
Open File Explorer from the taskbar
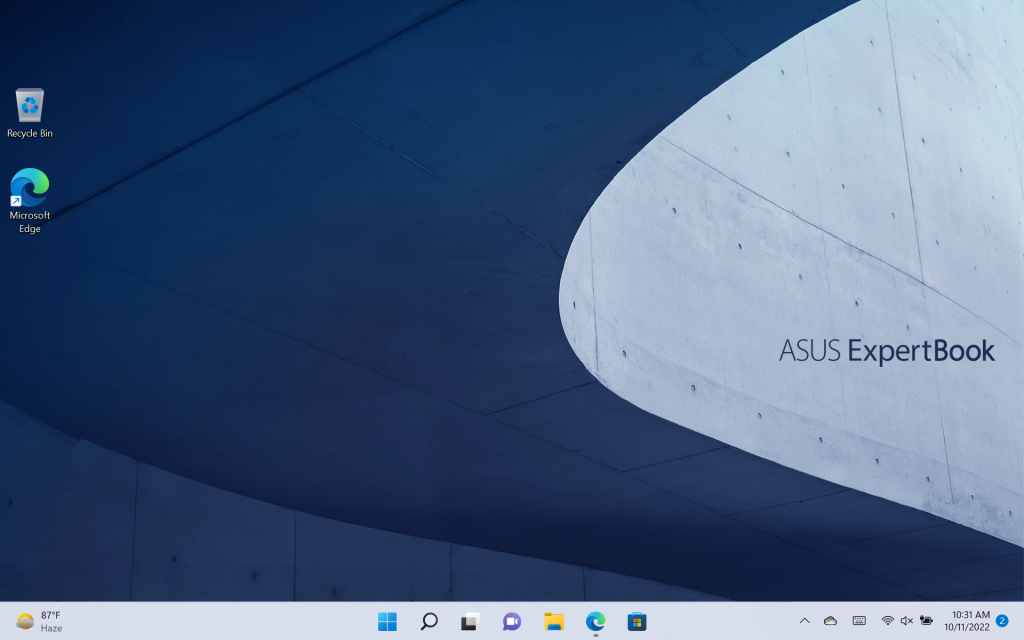coord(554,622)
